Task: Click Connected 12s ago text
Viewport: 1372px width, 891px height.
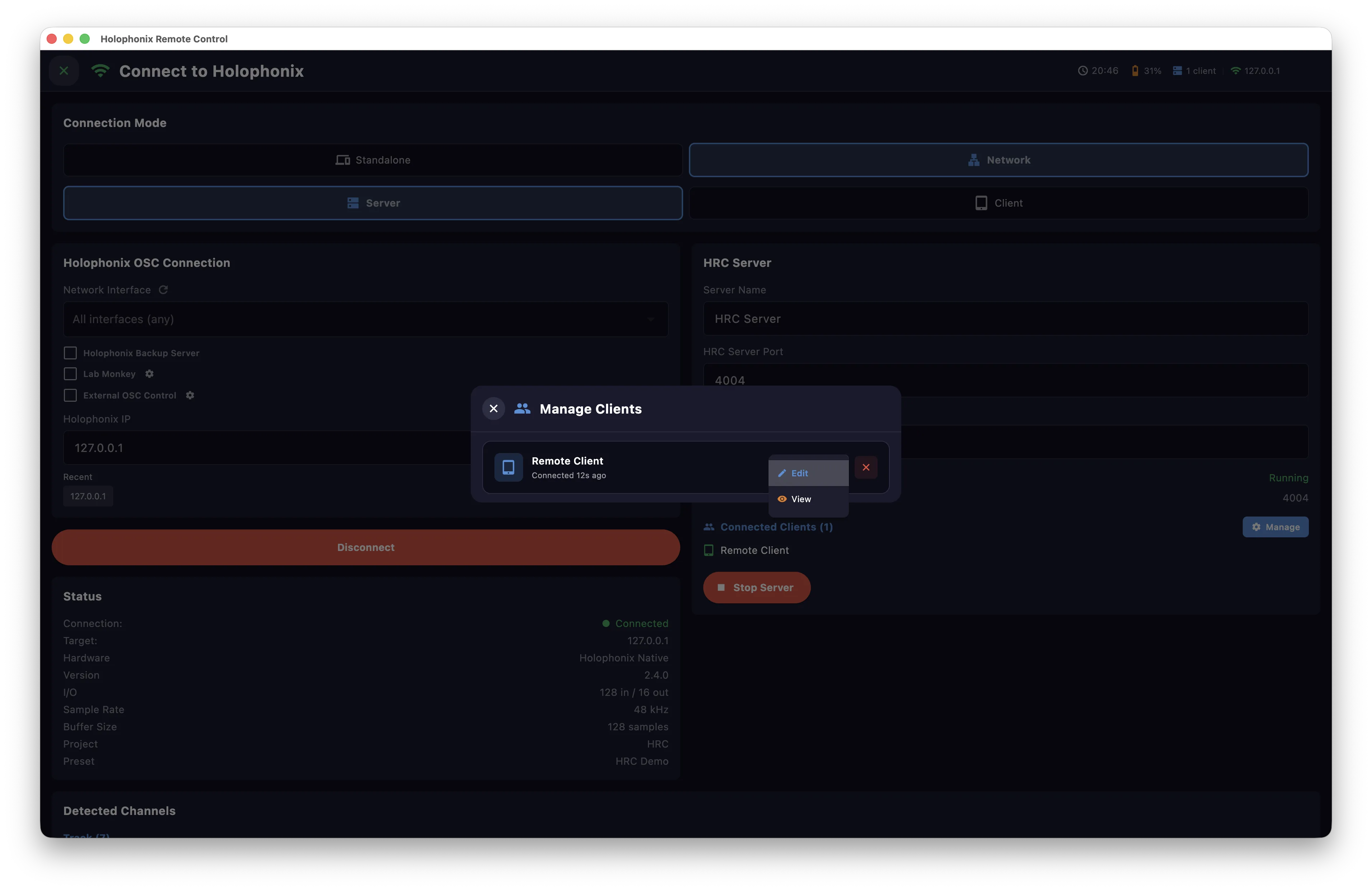Action: 568,476
